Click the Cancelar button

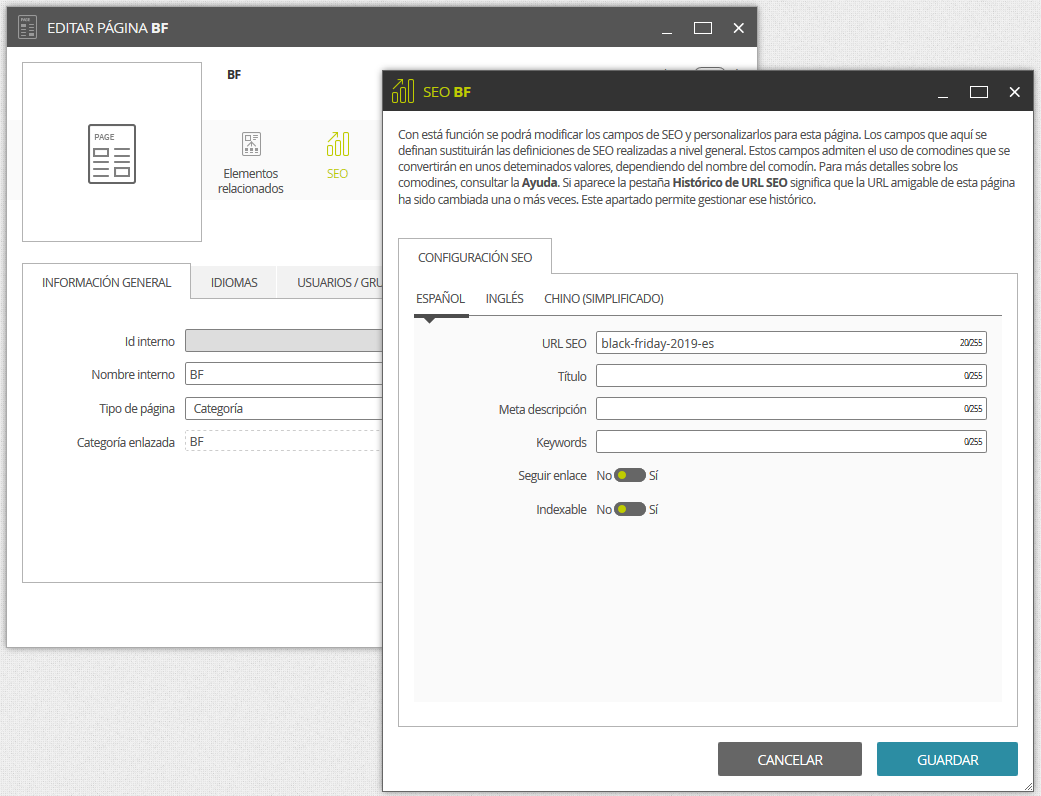click(789, 759)
